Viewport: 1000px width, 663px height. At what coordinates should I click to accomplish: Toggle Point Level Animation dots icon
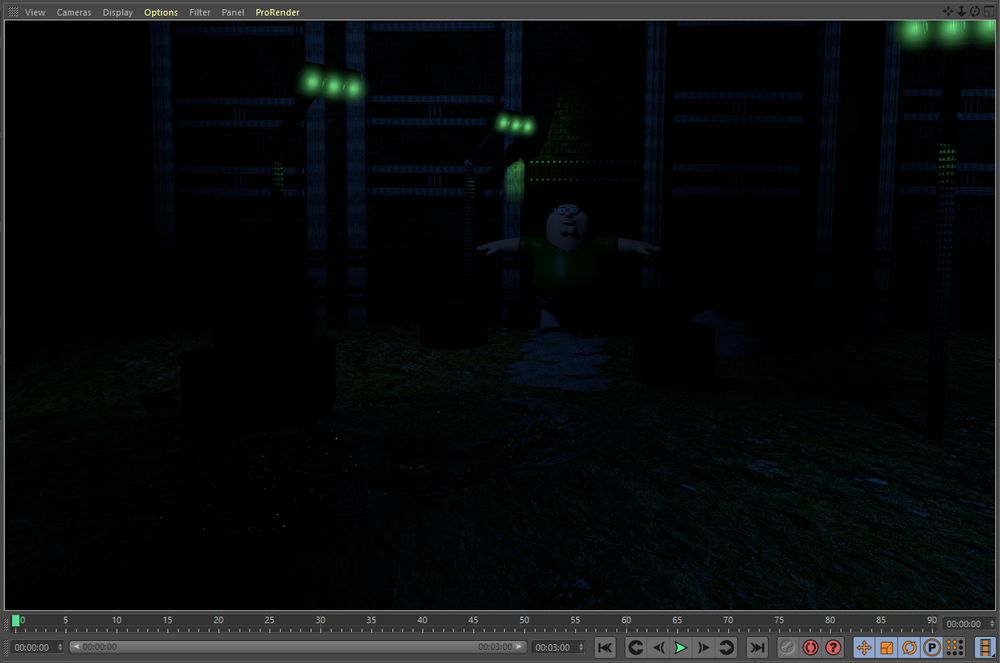[x=955, y=648]
